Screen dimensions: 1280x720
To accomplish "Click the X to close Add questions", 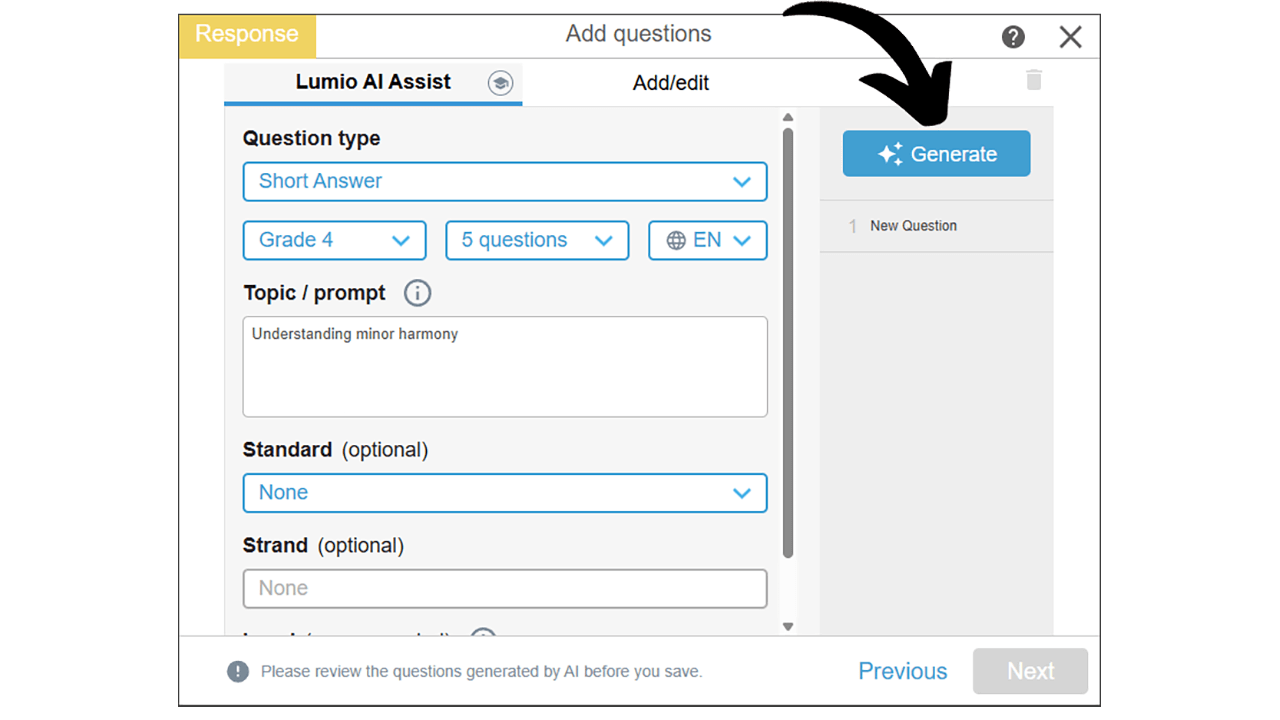I will [x=1070, y=36].
